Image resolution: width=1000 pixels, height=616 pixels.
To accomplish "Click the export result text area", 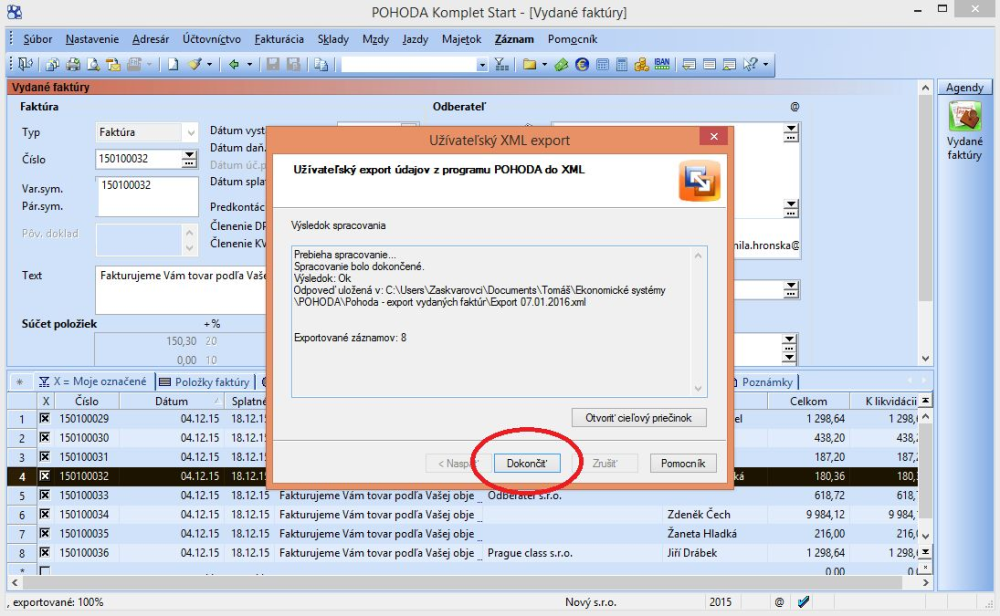I will tap(499, 322).
